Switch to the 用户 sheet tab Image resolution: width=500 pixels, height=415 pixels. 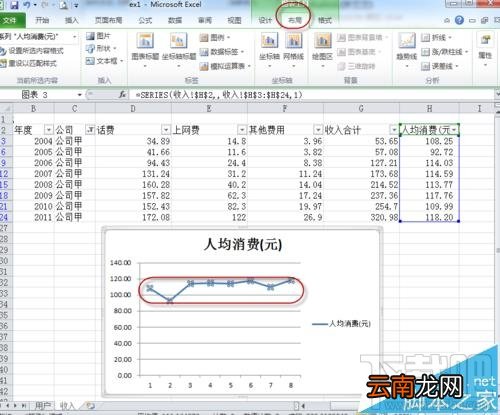tap(43, 406)
